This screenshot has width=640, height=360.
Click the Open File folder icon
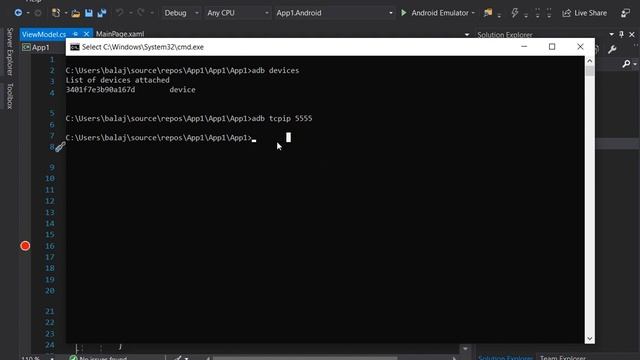coord(76,13)
